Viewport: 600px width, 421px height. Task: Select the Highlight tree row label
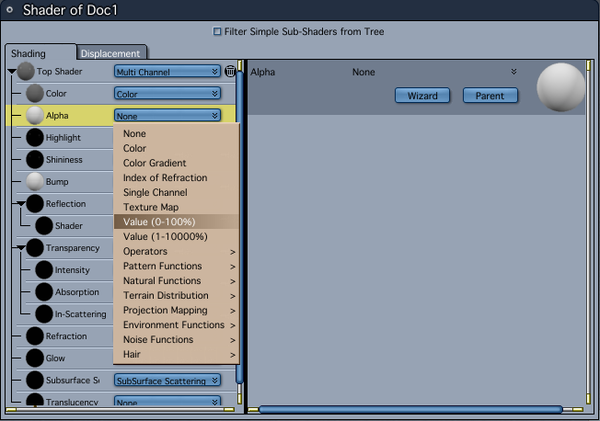point(63,138)
